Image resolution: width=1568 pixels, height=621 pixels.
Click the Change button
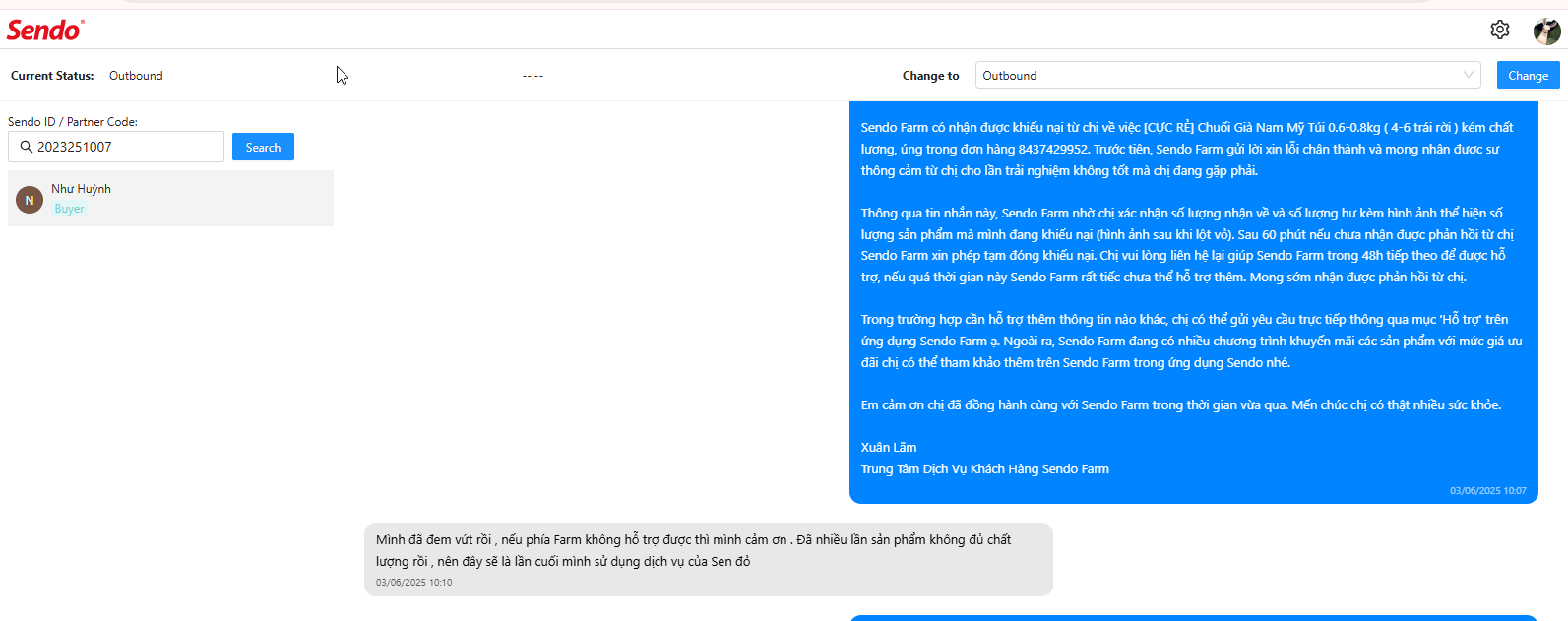pyautogui.click(x=1528, y=75)
